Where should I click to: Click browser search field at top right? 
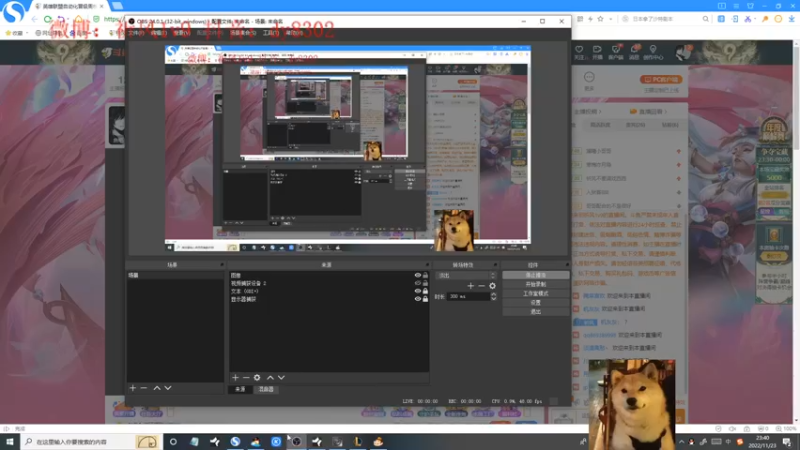pyautogui.click(x=666, y=19)
